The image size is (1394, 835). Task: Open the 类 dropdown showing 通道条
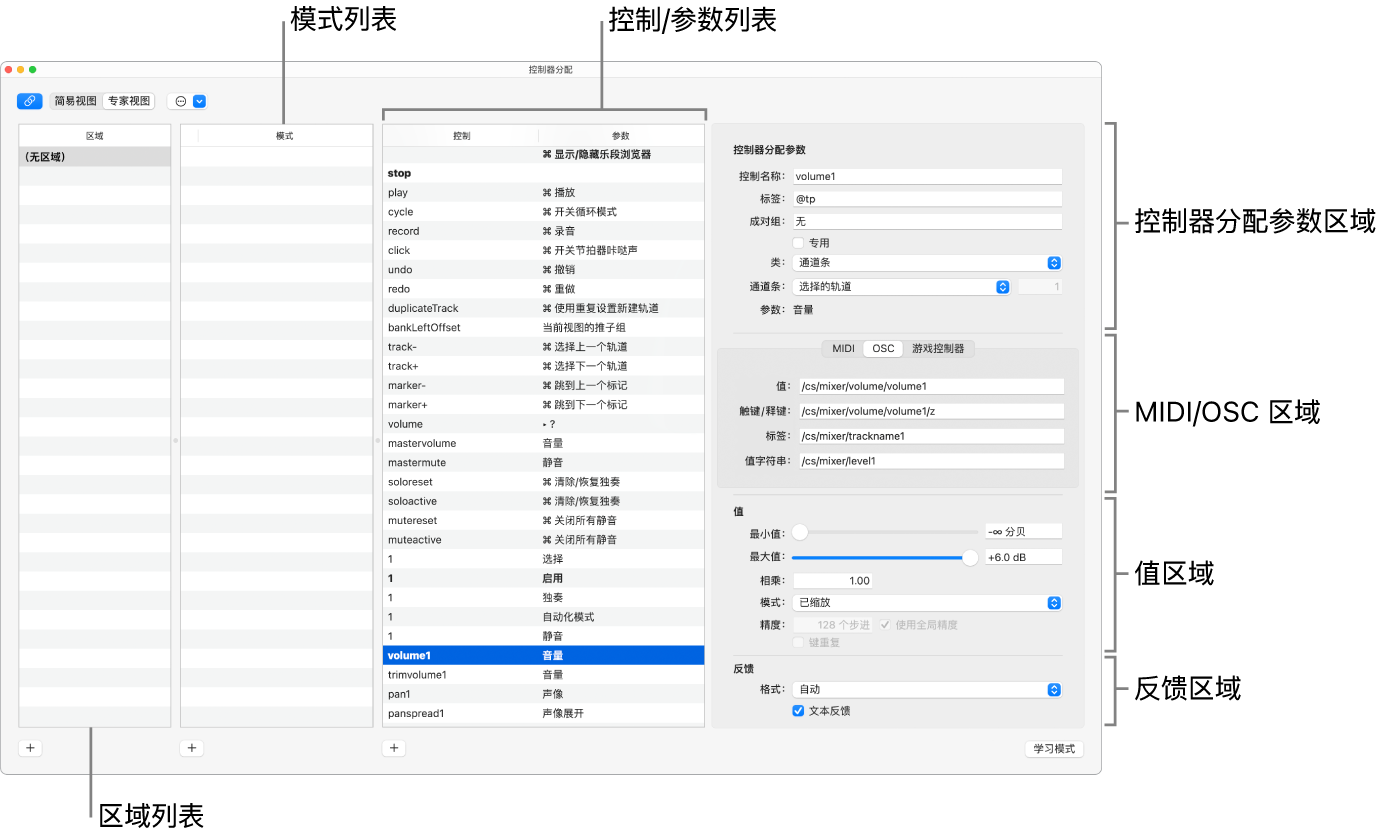coord(926,263)
